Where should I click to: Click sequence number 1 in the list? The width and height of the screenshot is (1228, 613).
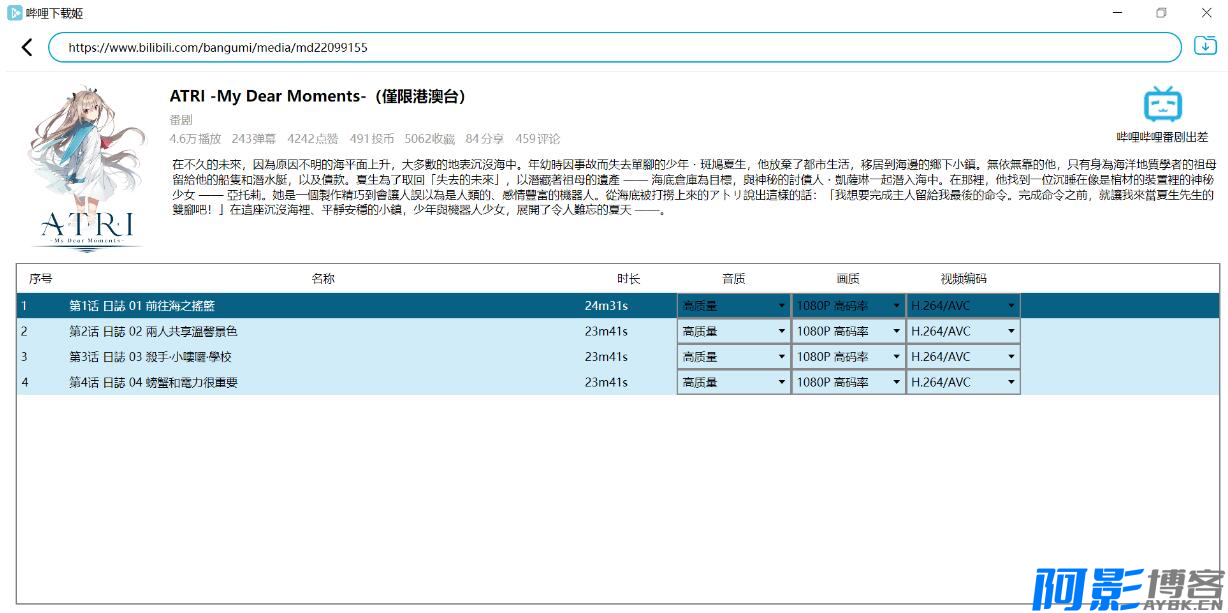(24, 305)
